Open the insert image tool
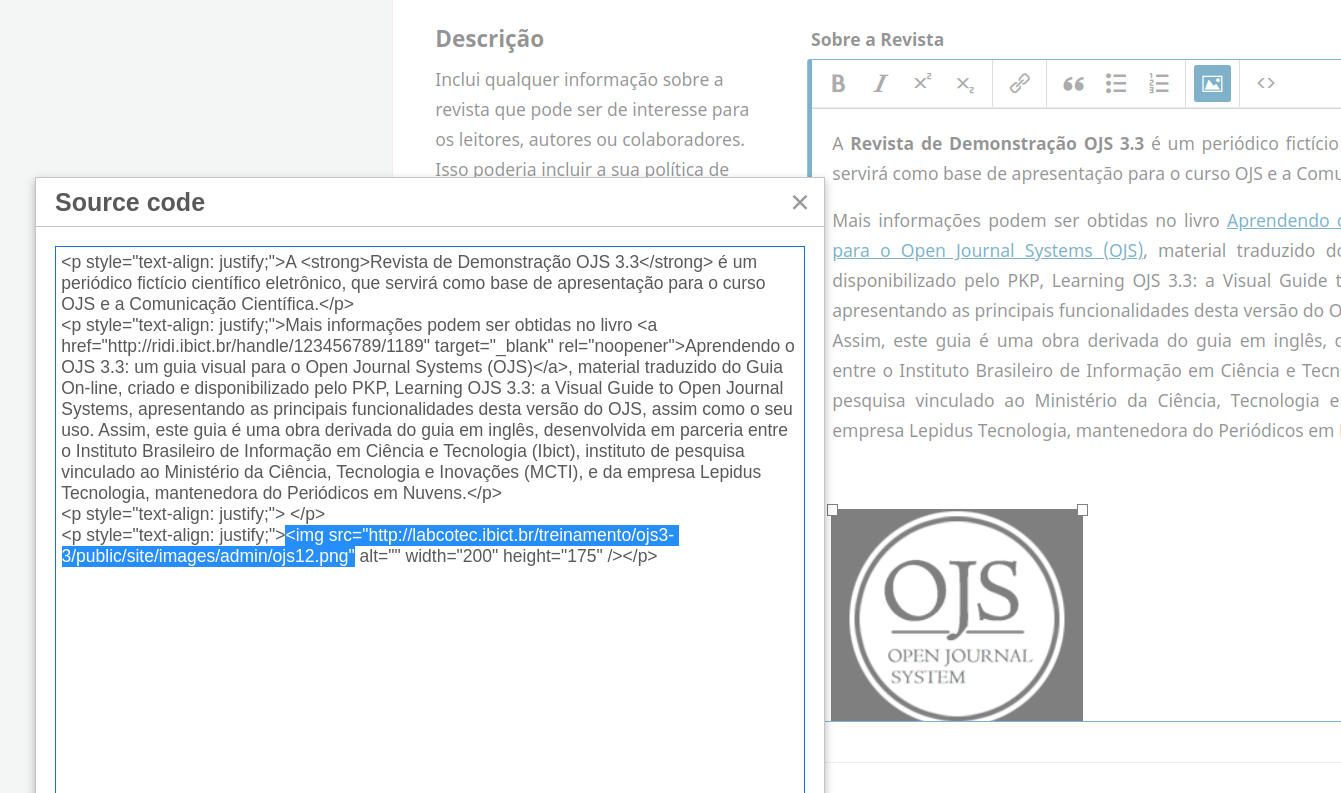Viewport: 1341px width, 793px height. [1212, 84]
